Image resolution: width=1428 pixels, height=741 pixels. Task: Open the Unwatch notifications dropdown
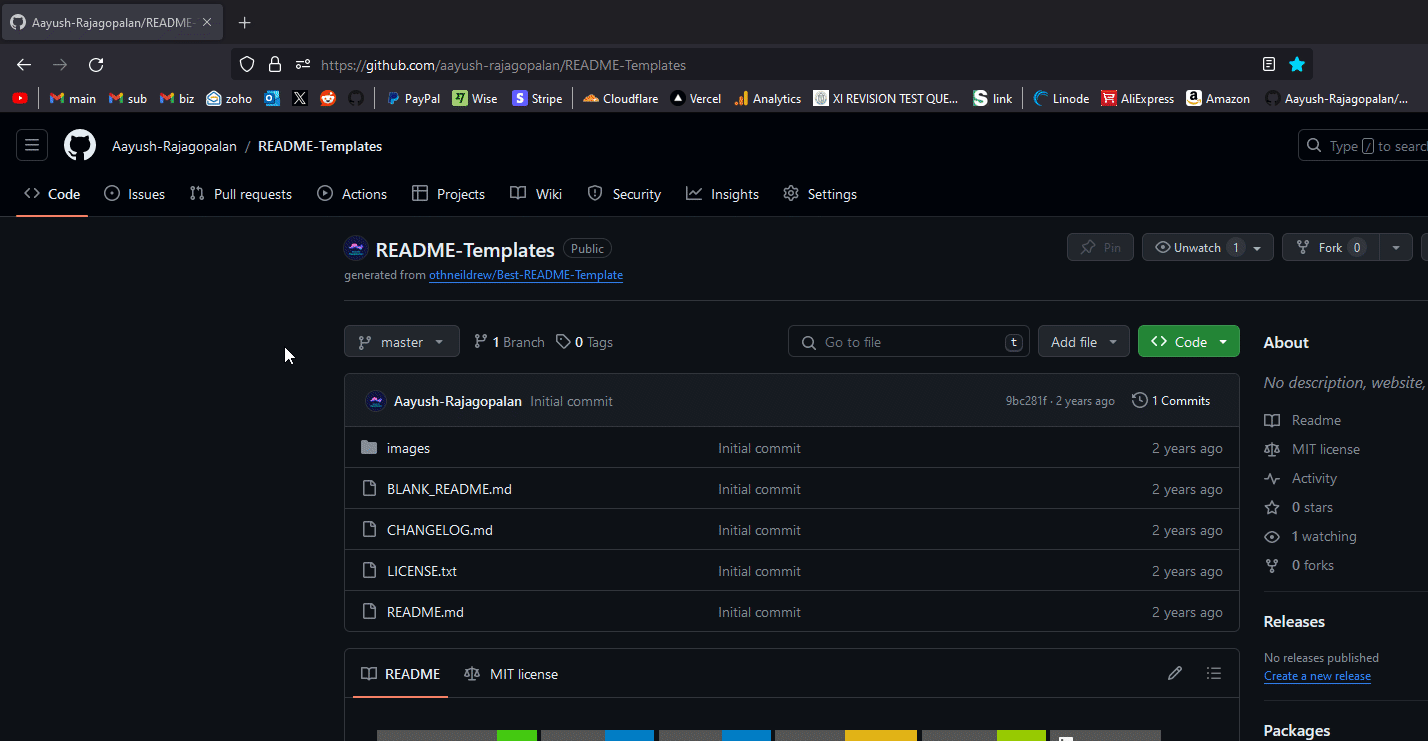click(1208, 247)
